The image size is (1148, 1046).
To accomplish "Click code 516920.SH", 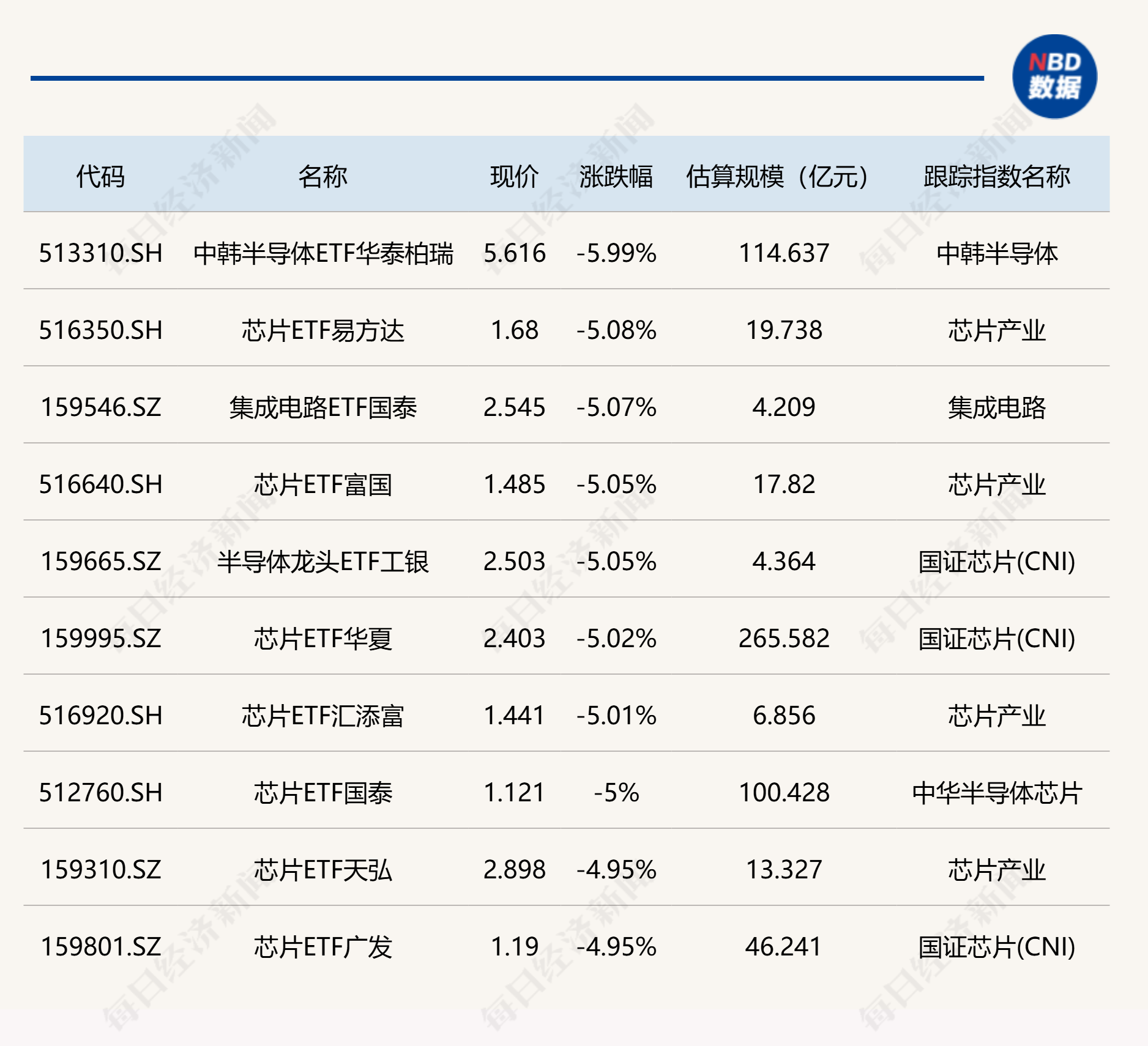I will tap(101, 716).
